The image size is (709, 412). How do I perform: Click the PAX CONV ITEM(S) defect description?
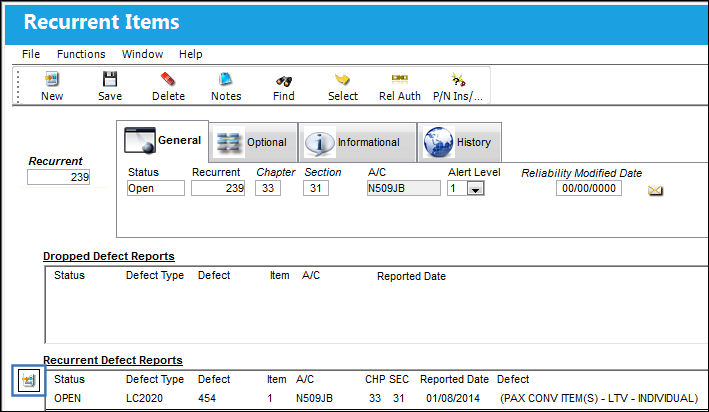599,398
